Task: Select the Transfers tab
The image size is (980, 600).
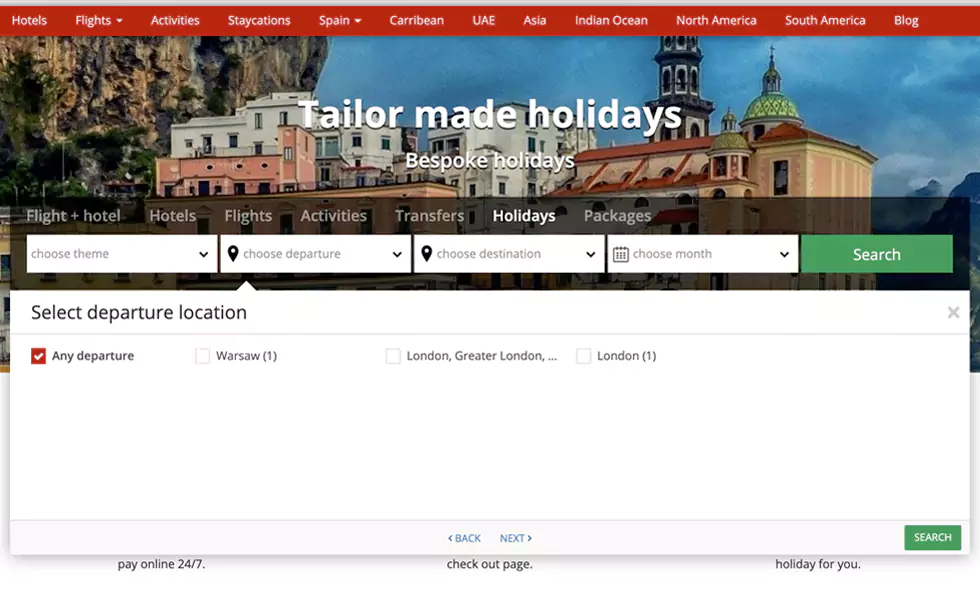Action: pos(430,215)
